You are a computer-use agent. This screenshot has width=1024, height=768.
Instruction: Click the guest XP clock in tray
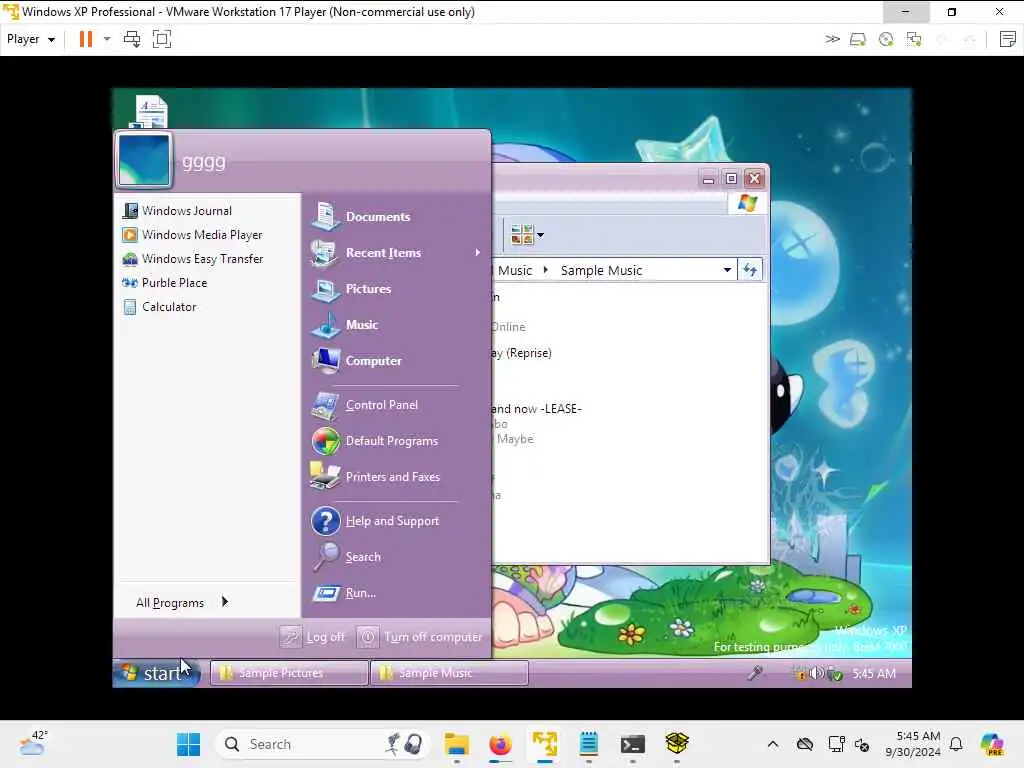click(x=874, y=673)
